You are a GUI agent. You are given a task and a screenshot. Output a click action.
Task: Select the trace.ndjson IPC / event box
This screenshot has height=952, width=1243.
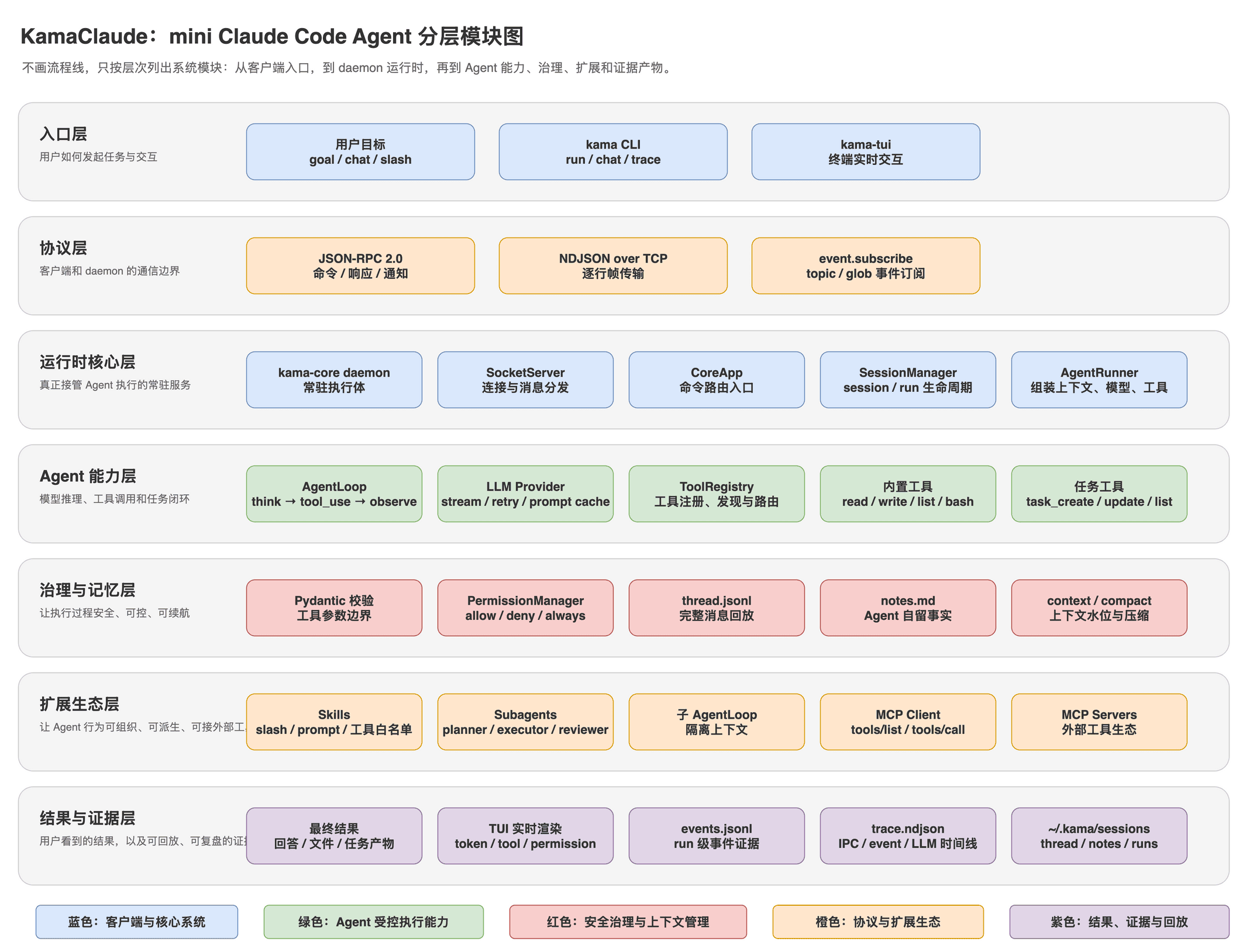(908, 836)
